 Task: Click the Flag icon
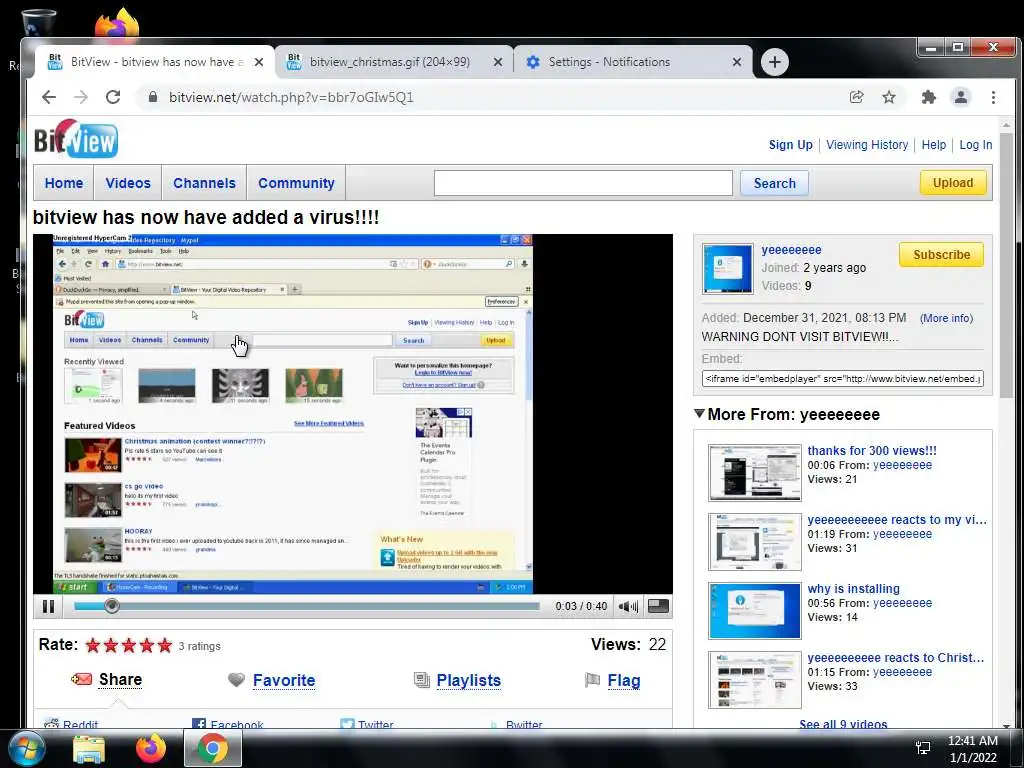coord(592,680)
